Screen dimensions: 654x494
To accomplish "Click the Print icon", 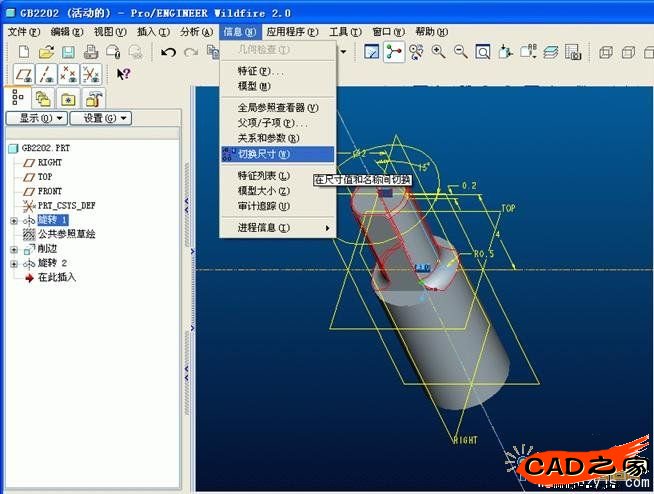I will point(91,52).
